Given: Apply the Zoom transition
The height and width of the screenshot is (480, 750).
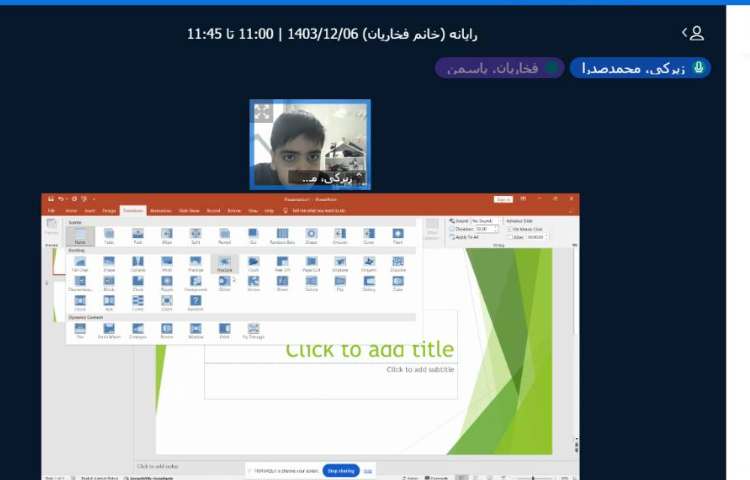Looking at the screenshot, I should pos(167,303).
